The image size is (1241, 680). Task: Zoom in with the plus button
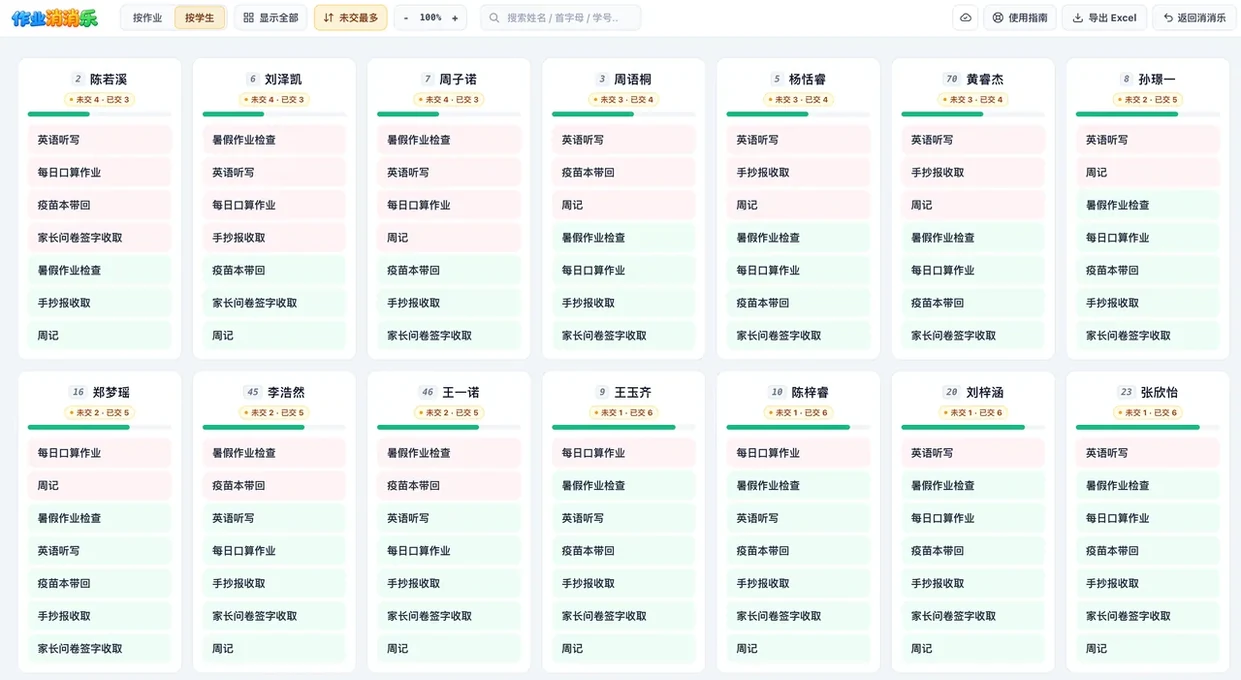[x=455, y=18]
